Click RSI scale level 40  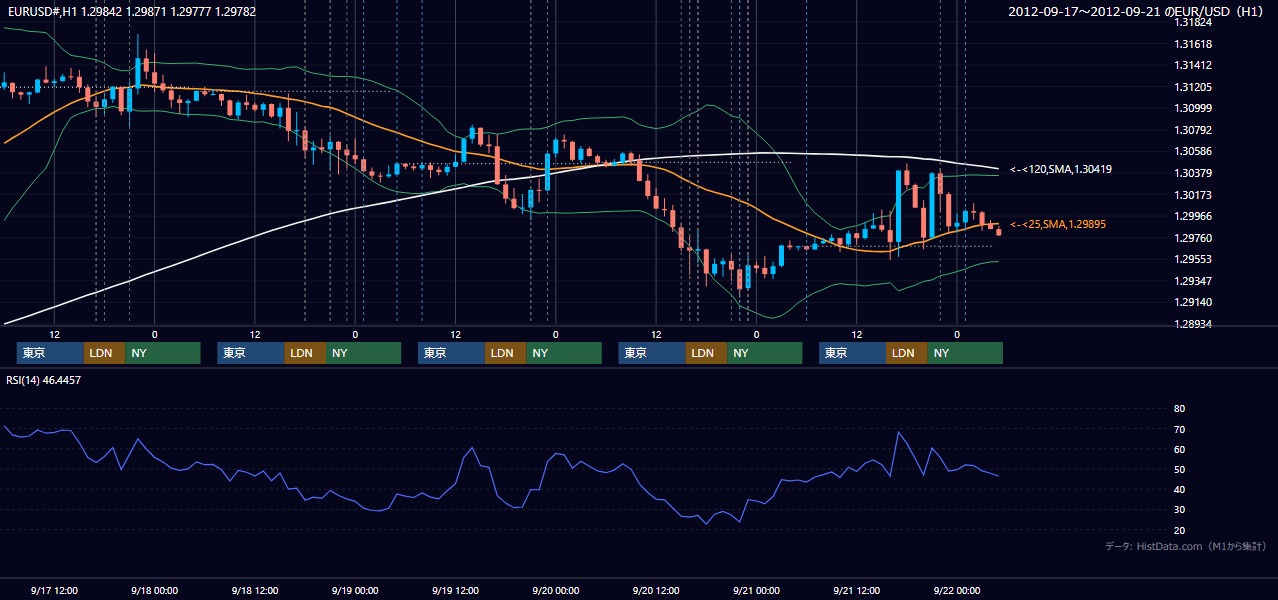1179,489
